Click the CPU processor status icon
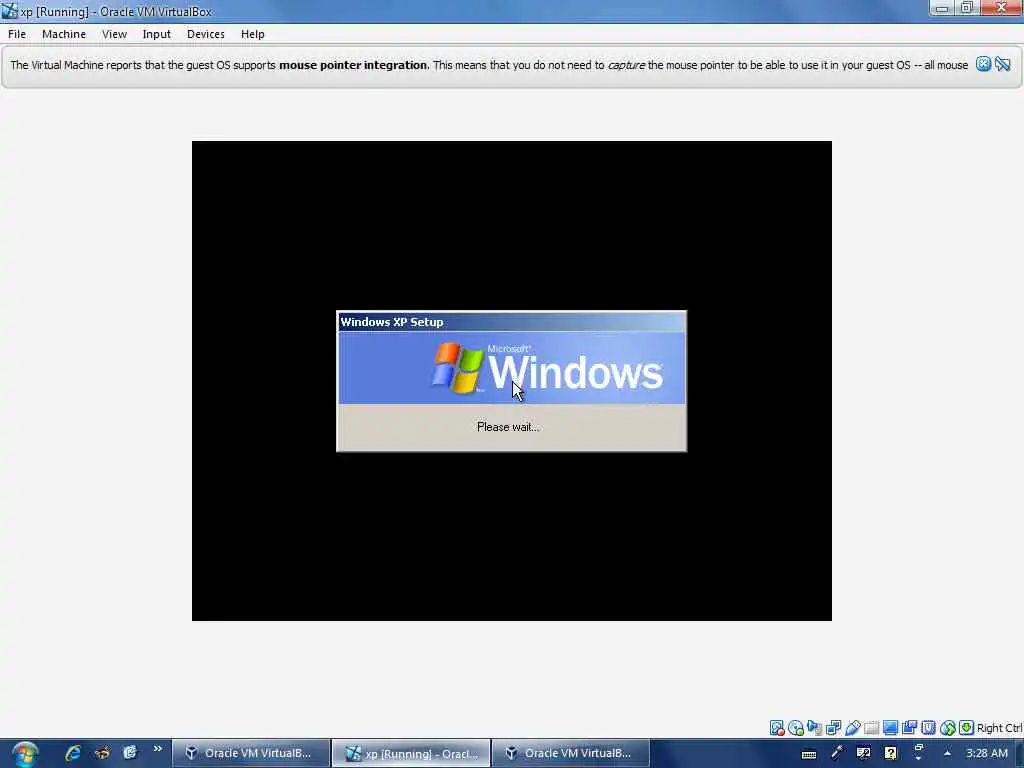 click(928, 728)
